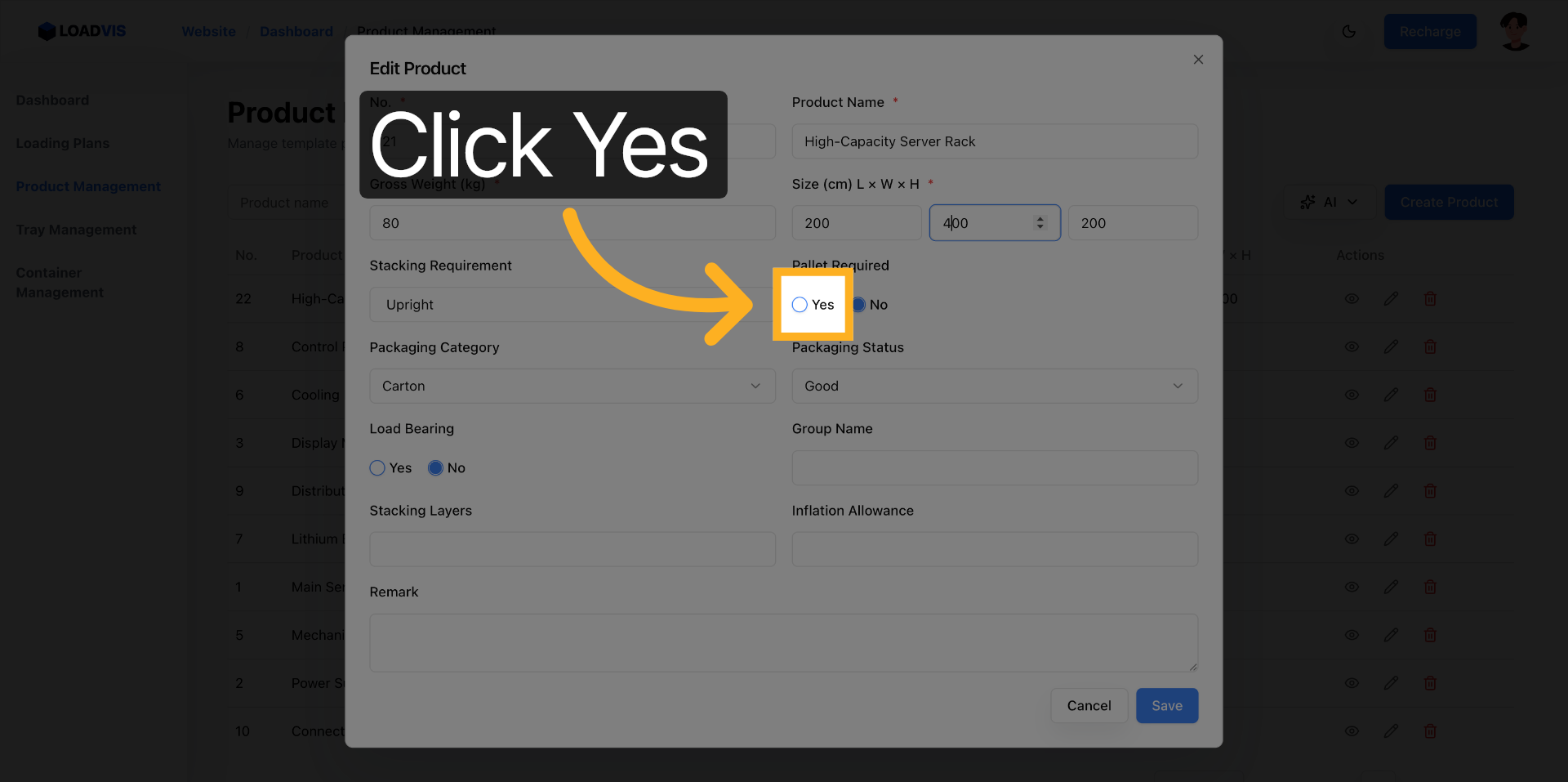
Task: Click the user avatar picture
Action: click(x=1515, y=32)
